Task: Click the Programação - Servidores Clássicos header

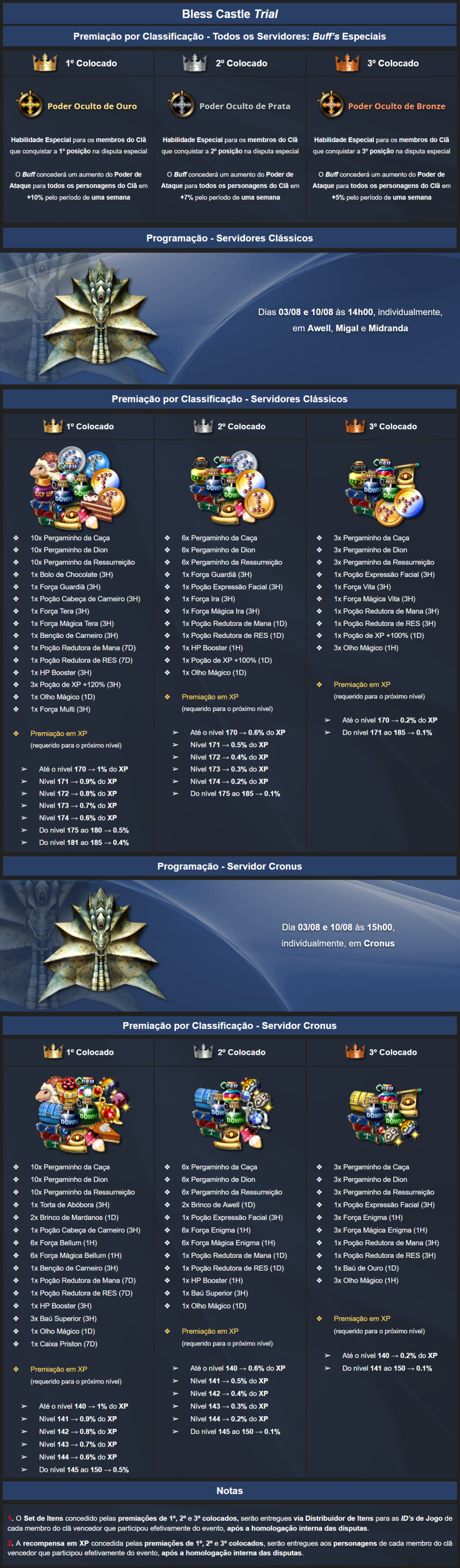Action: point(230,238)
